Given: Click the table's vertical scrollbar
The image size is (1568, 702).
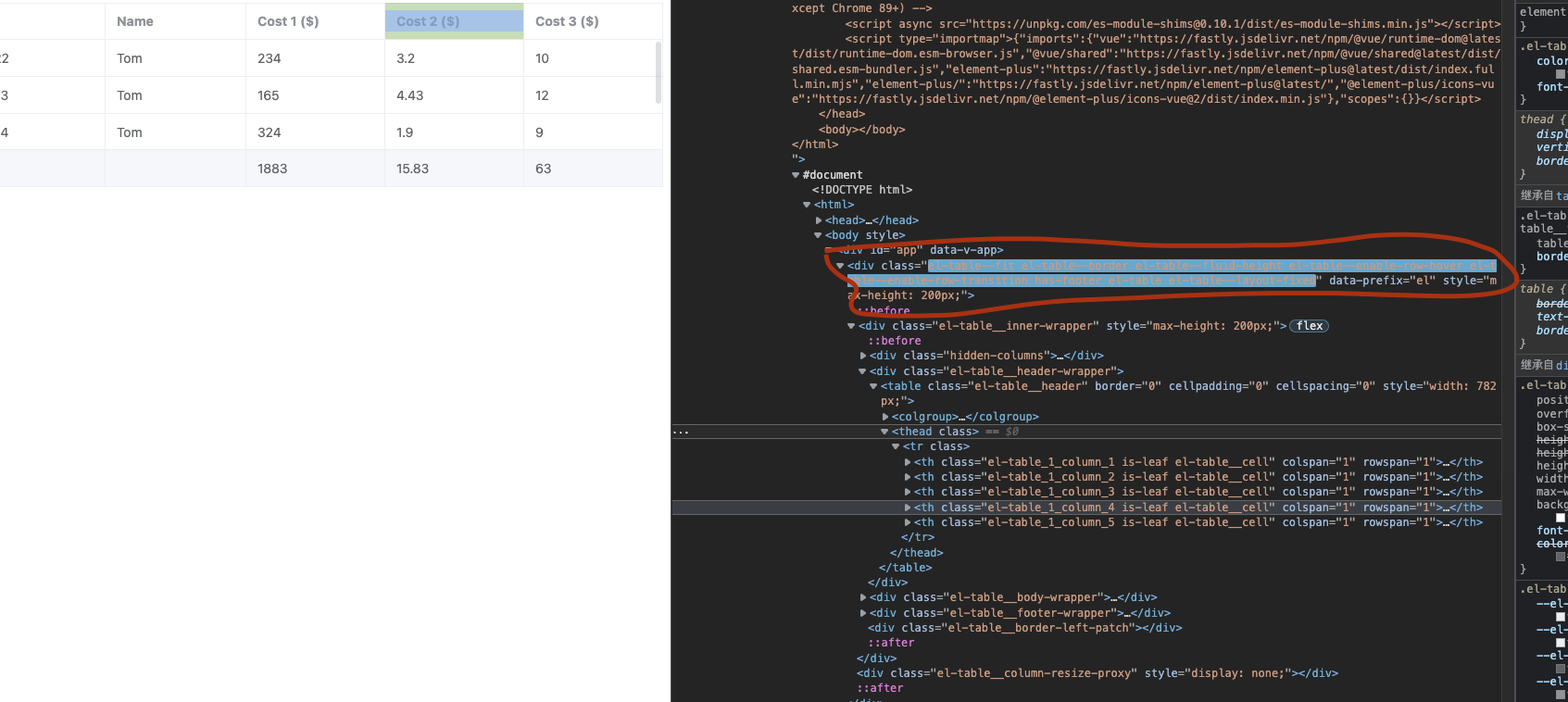Looking at the screenshot, I should pos(659,72).
